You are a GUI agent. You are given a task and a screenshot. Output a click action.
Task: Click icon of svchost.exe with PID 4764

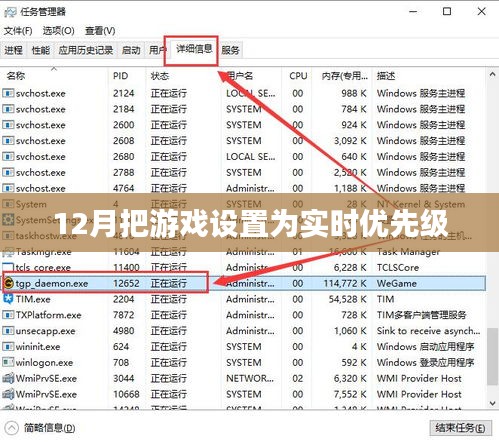coord(8,188)
